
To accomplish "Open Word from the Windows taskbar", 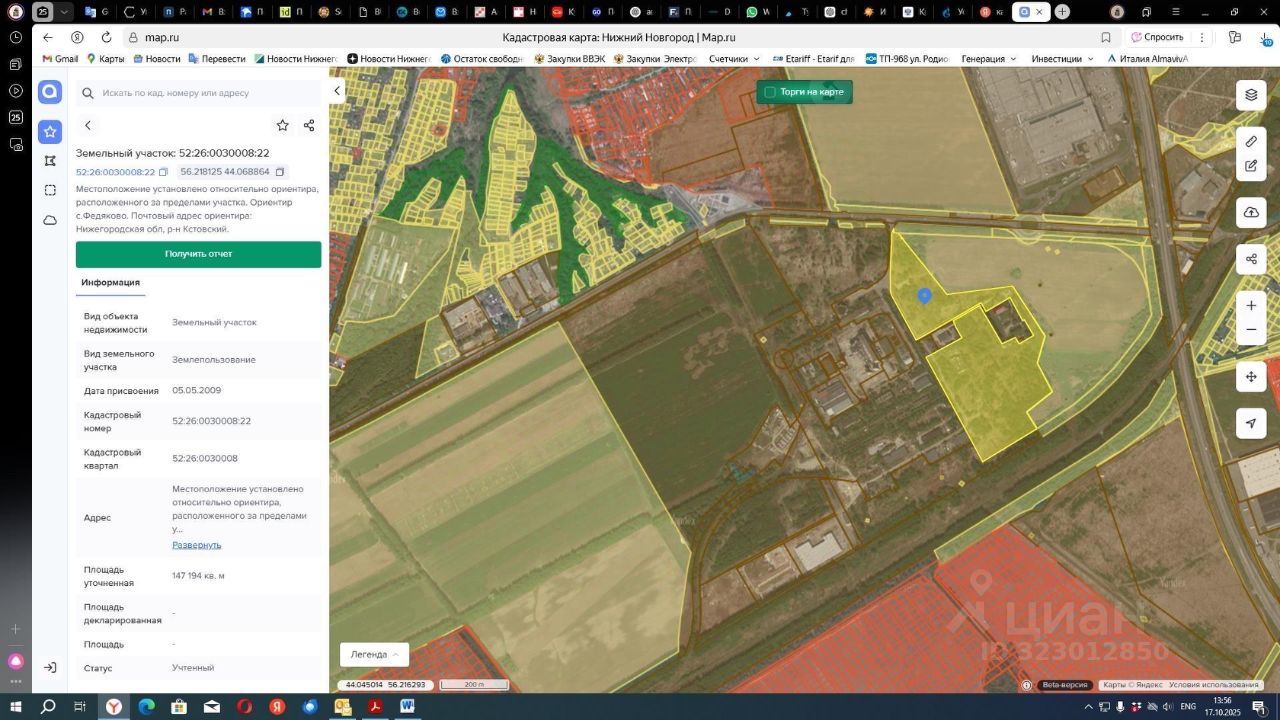I will 407,706.
